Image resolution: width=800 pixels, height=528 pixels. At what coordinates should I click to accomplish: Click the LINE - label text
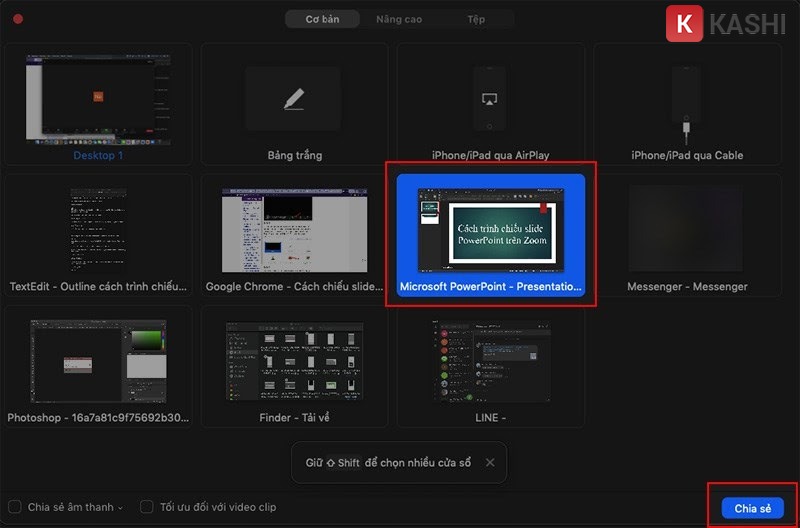pyautogui.click(x=490, y=417)
